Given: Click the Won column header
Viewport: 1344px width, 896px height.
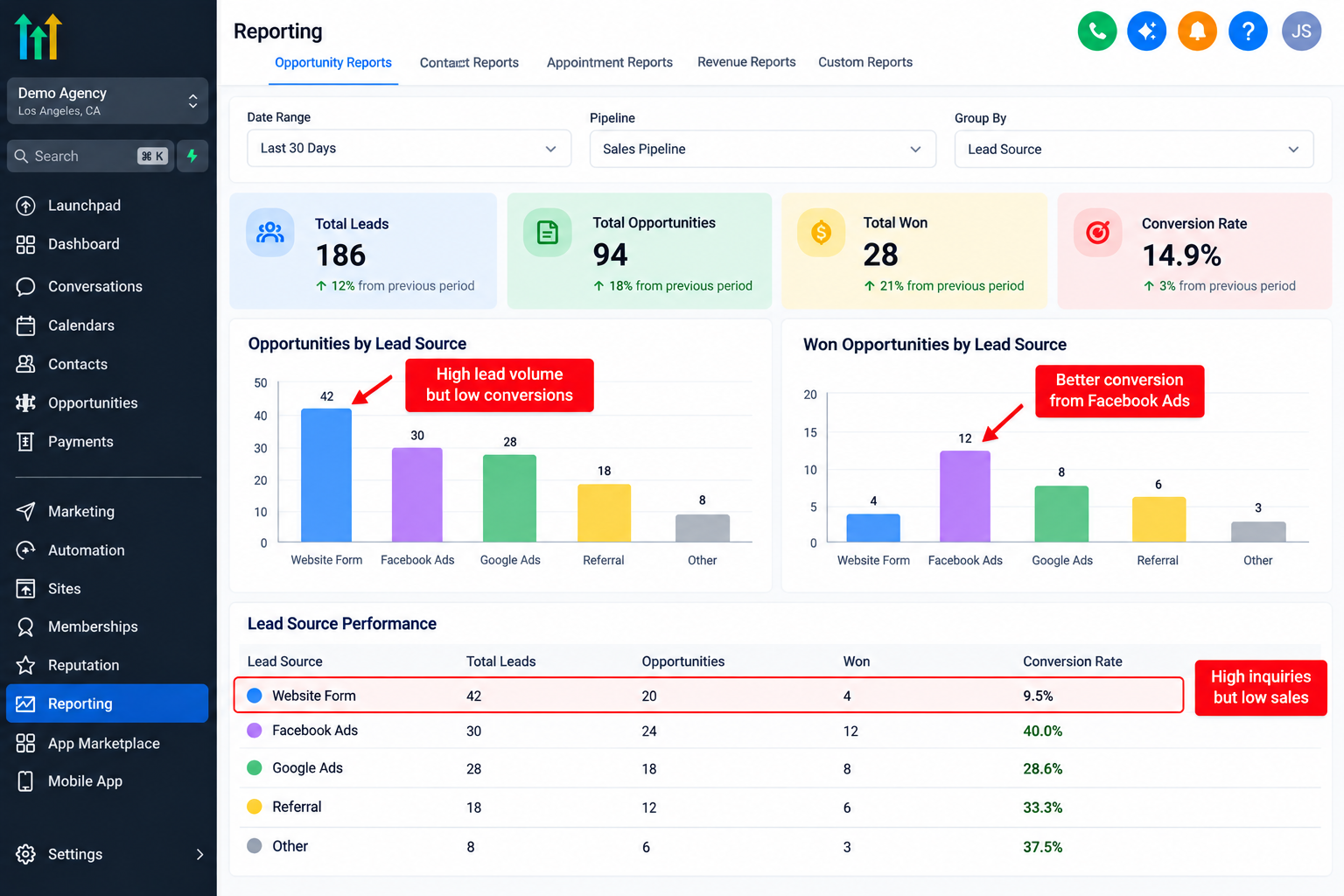Looking at the screenshot, I should 857,661.
